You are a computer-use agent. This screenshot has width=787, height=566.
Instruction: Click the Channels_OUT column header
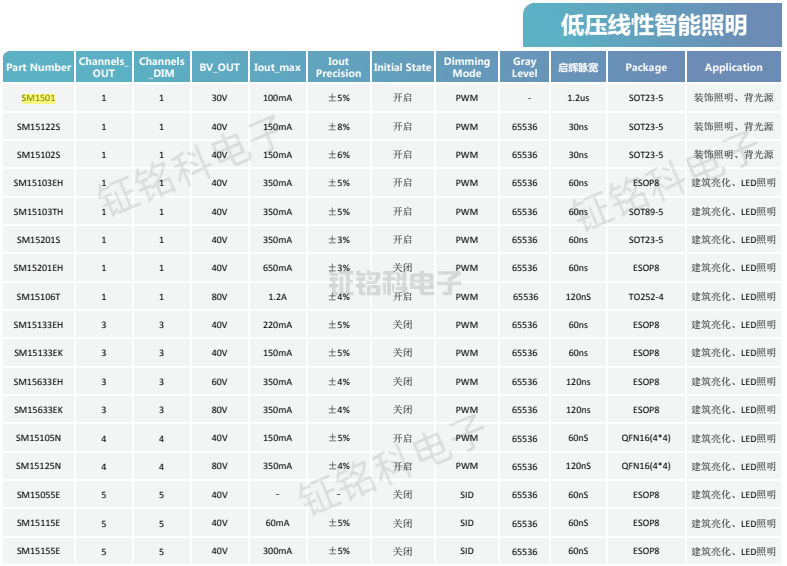click(104, 67)
